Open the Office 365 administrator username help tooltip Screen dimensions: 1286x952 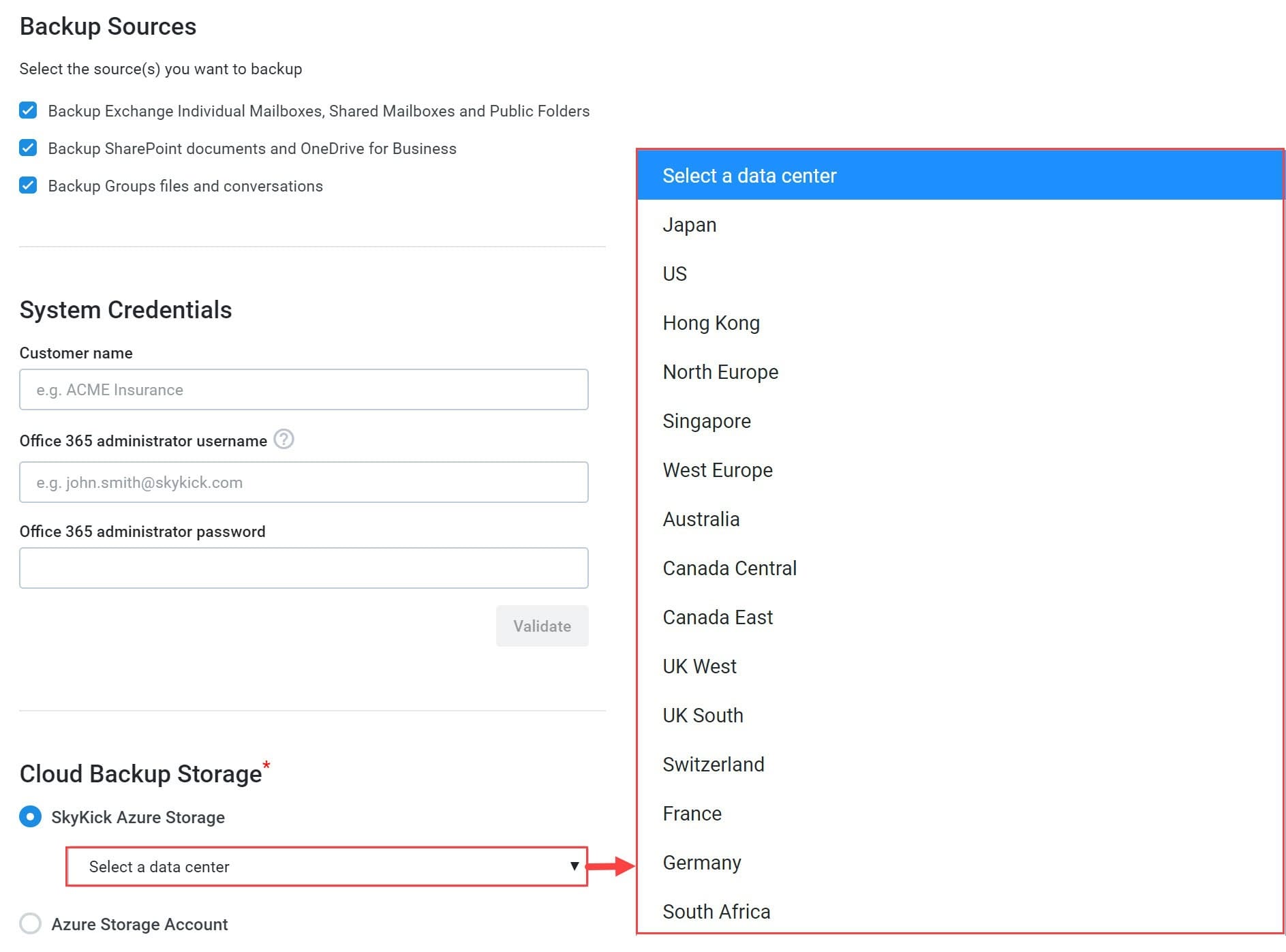click(285, 440)
